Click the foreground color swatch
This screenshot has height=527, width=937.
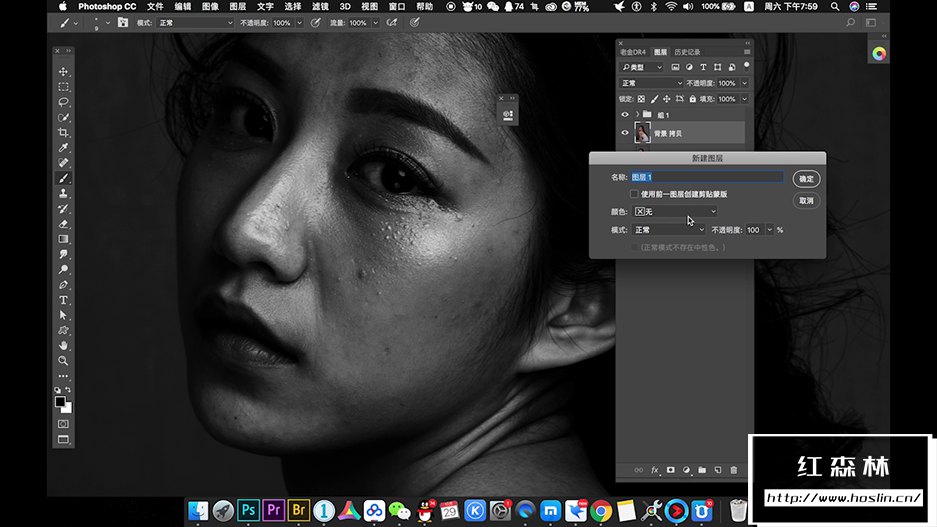(x=60, y=401)
